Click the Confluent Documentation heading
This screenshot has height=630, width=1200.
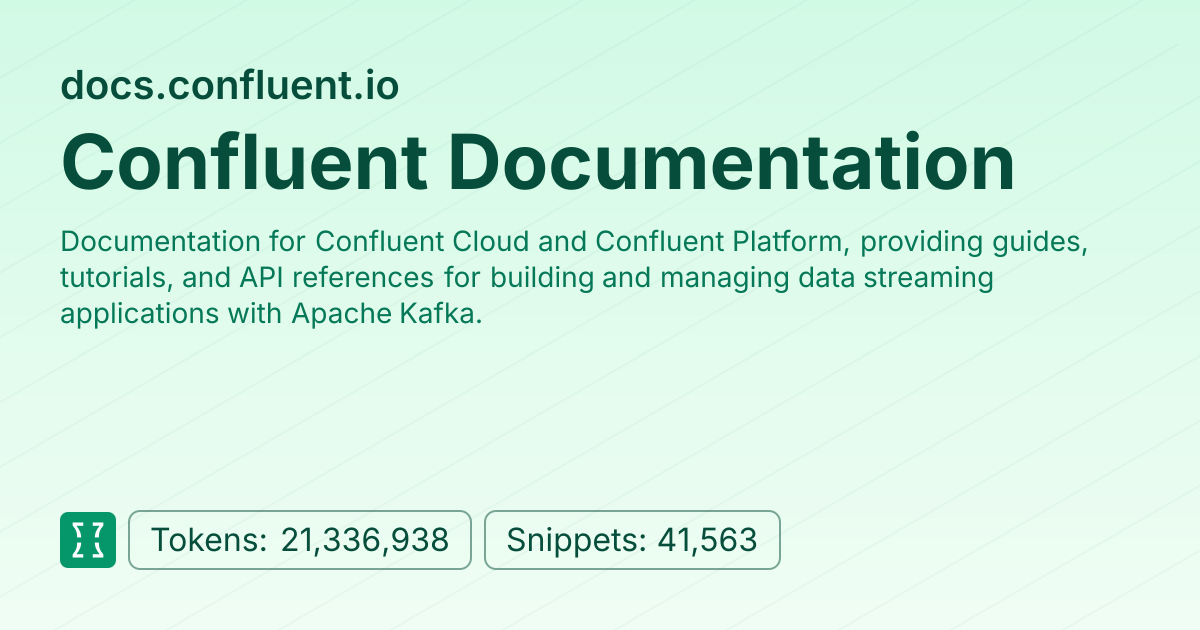[x=538, y=163]
